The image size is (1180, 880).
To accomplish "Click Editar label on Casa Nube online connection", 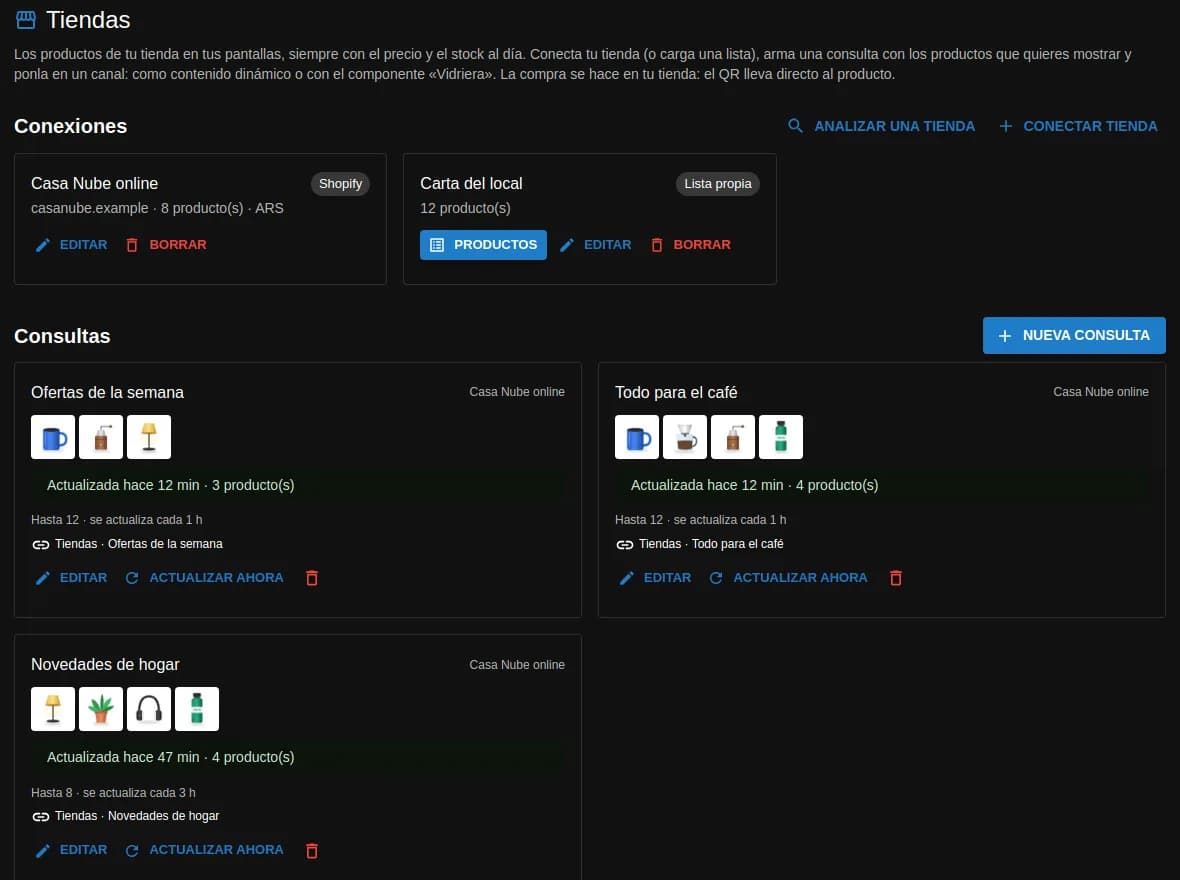I will [x=84, y=245].
